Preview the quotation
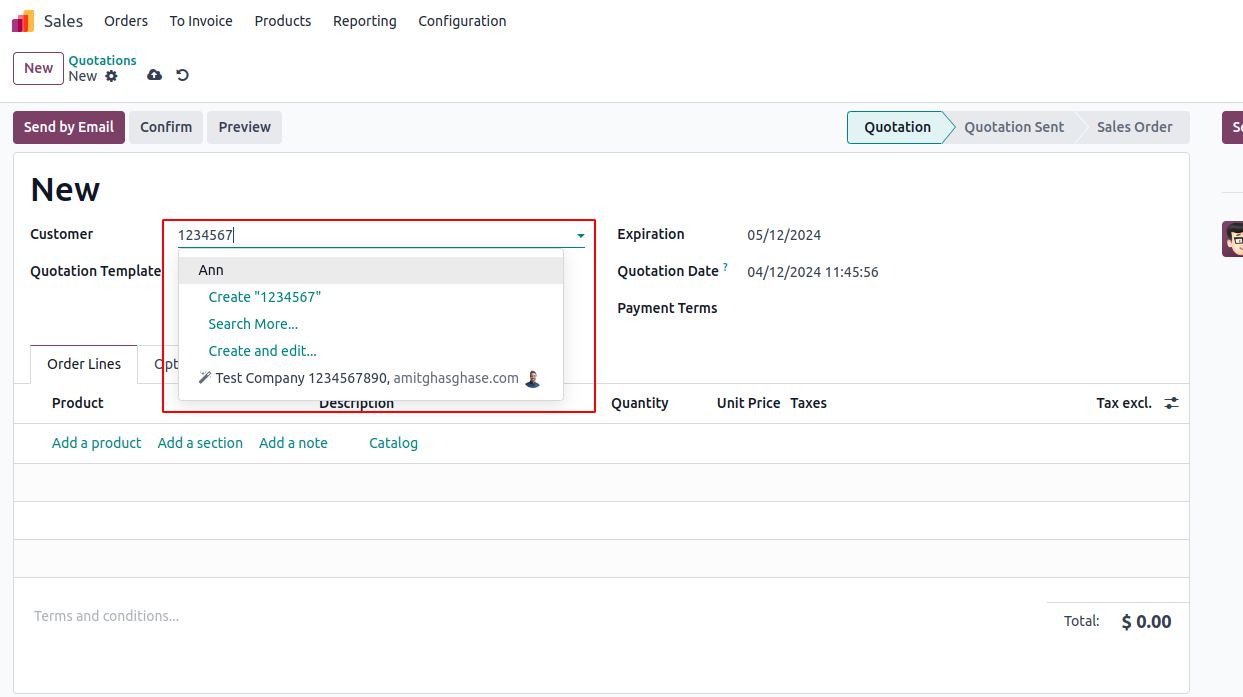This screenshot has width=1243, height=697. point(245,127)
